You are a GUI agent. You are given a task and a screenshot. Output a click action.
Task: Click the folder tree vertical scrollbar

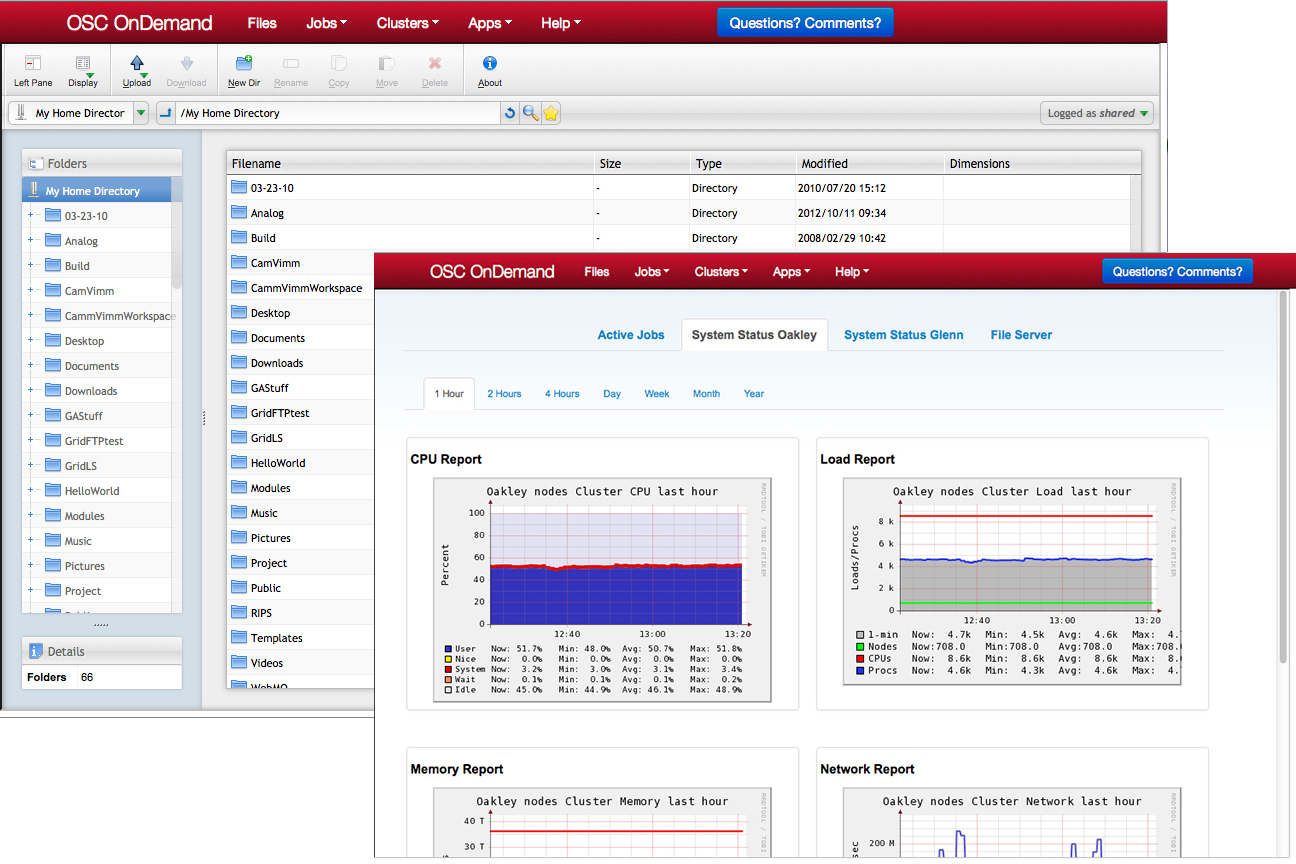(x=177, y=245)
